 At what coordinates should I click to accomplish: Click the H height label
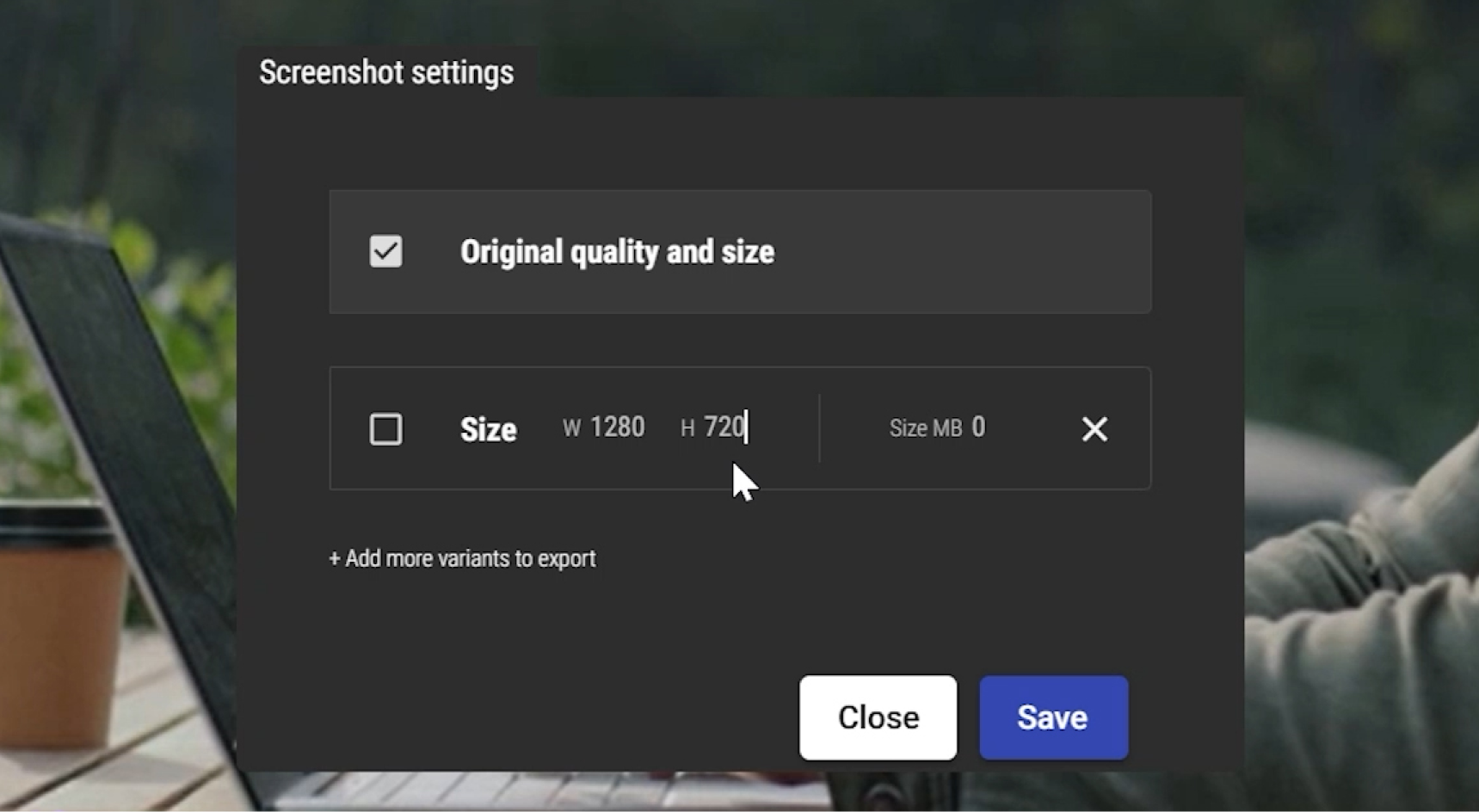point(687,428)
